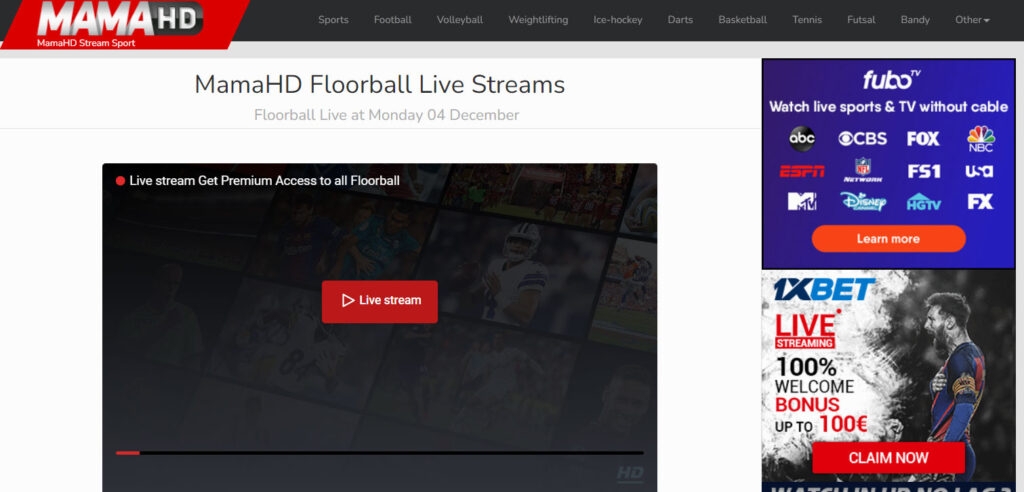Click the CLAIM NOW button

coord(888,457)
